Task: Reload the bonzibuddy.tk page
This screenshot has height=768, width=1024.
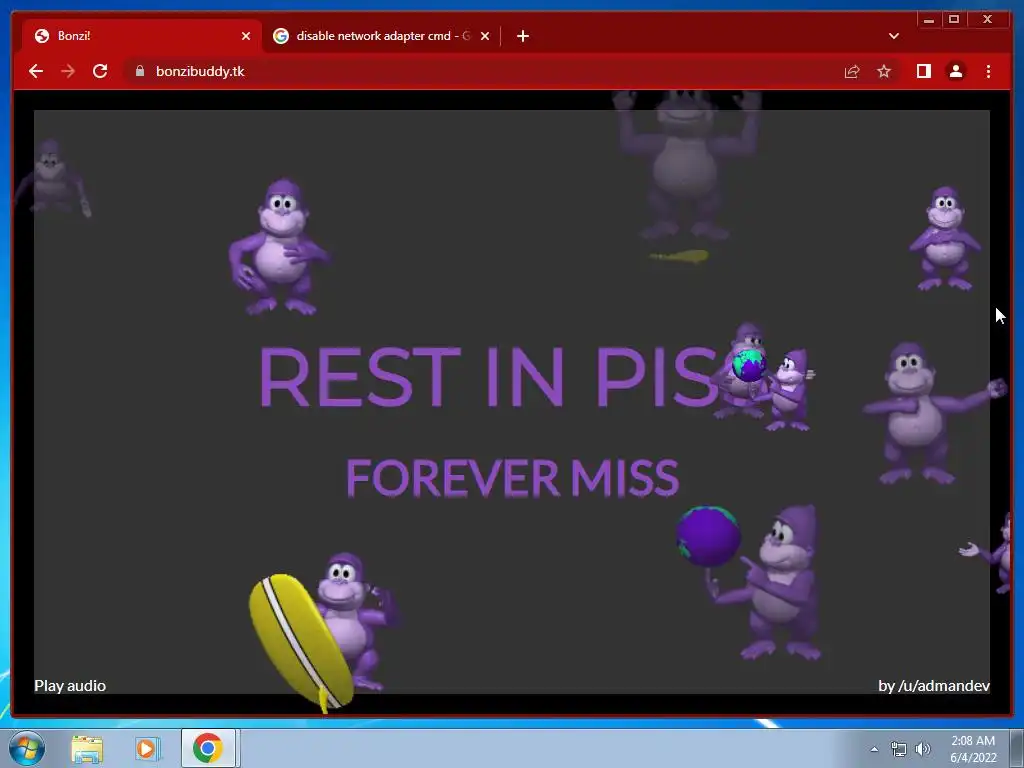Action: point(100,71)
